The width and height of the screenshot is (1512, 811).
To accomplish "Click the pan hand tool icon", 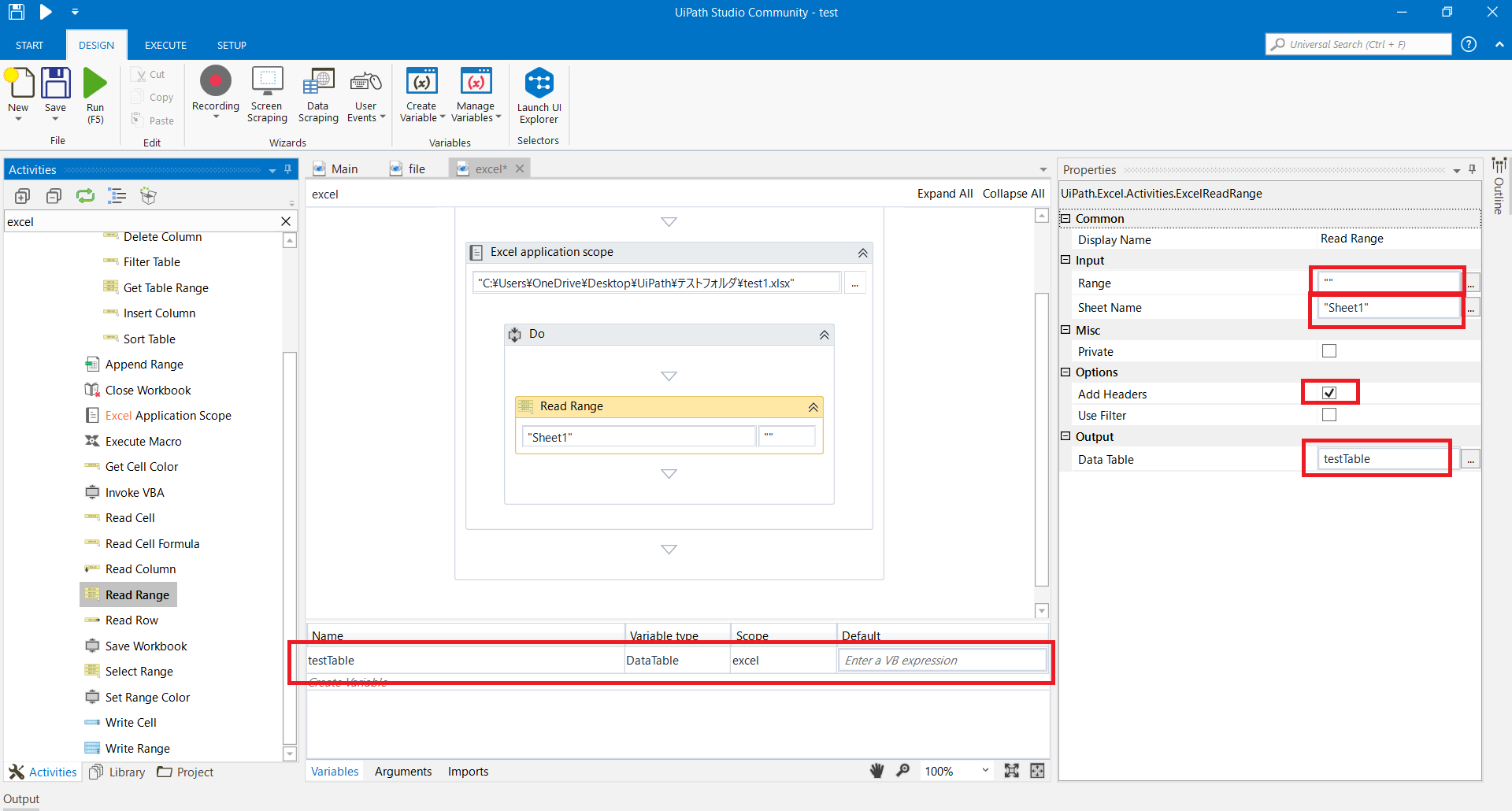I will coord(876,771).
